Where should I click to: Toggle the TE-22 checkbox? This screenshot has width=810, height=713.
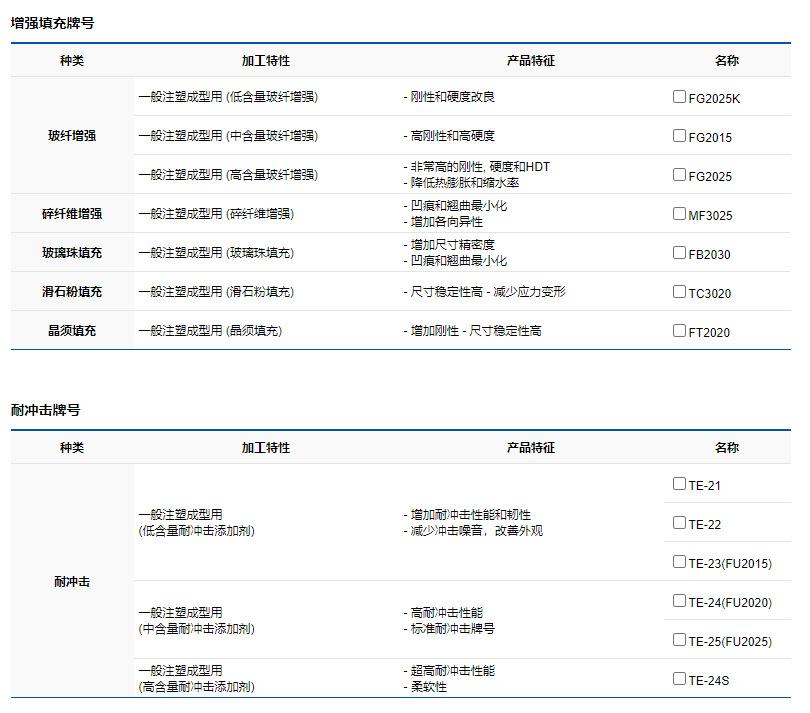pyautogui.click(x=680, y=523)
